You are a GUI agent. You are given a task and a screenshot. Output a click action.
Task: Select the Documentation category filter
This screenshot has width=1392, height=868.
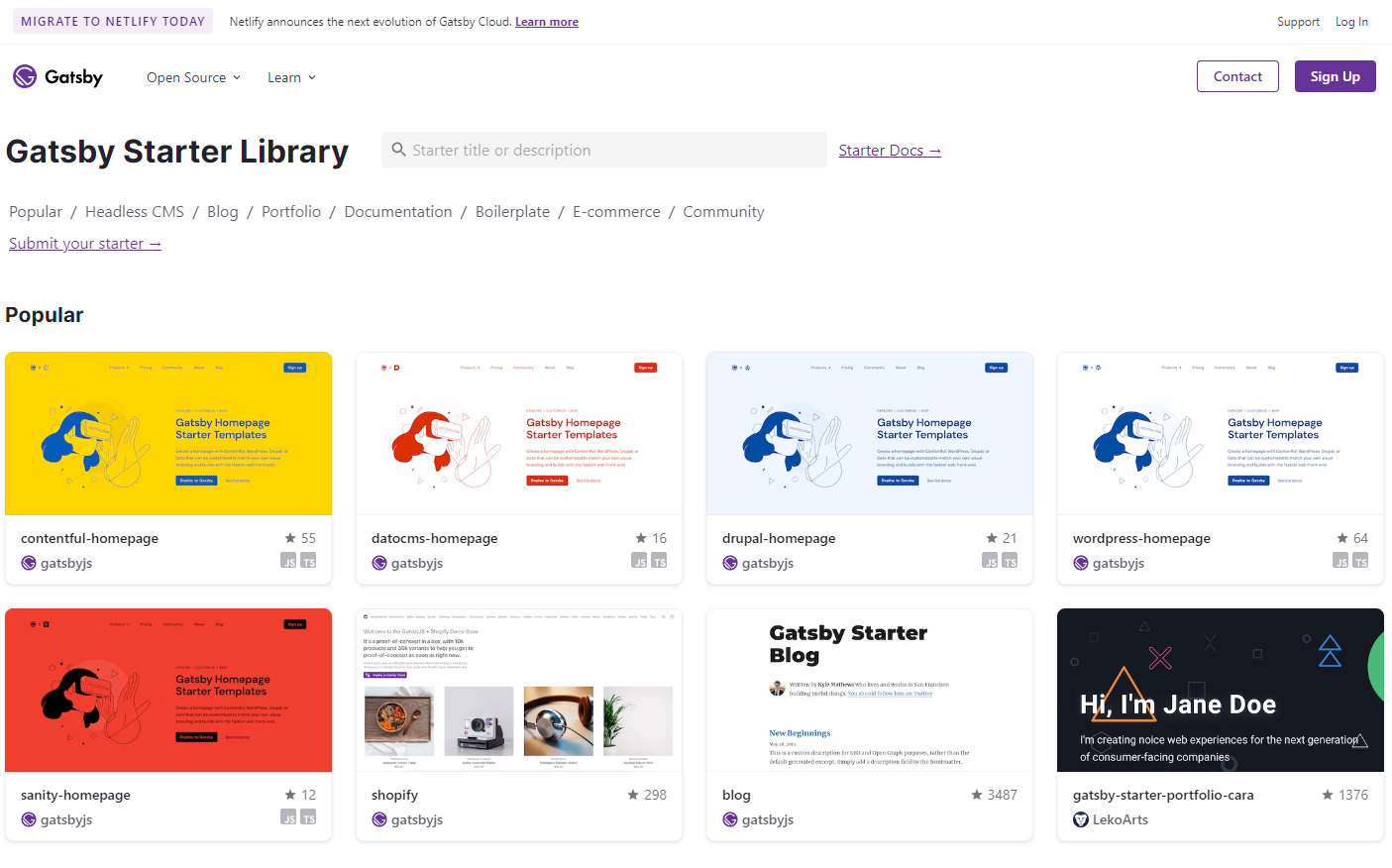(x=398, y=211)
